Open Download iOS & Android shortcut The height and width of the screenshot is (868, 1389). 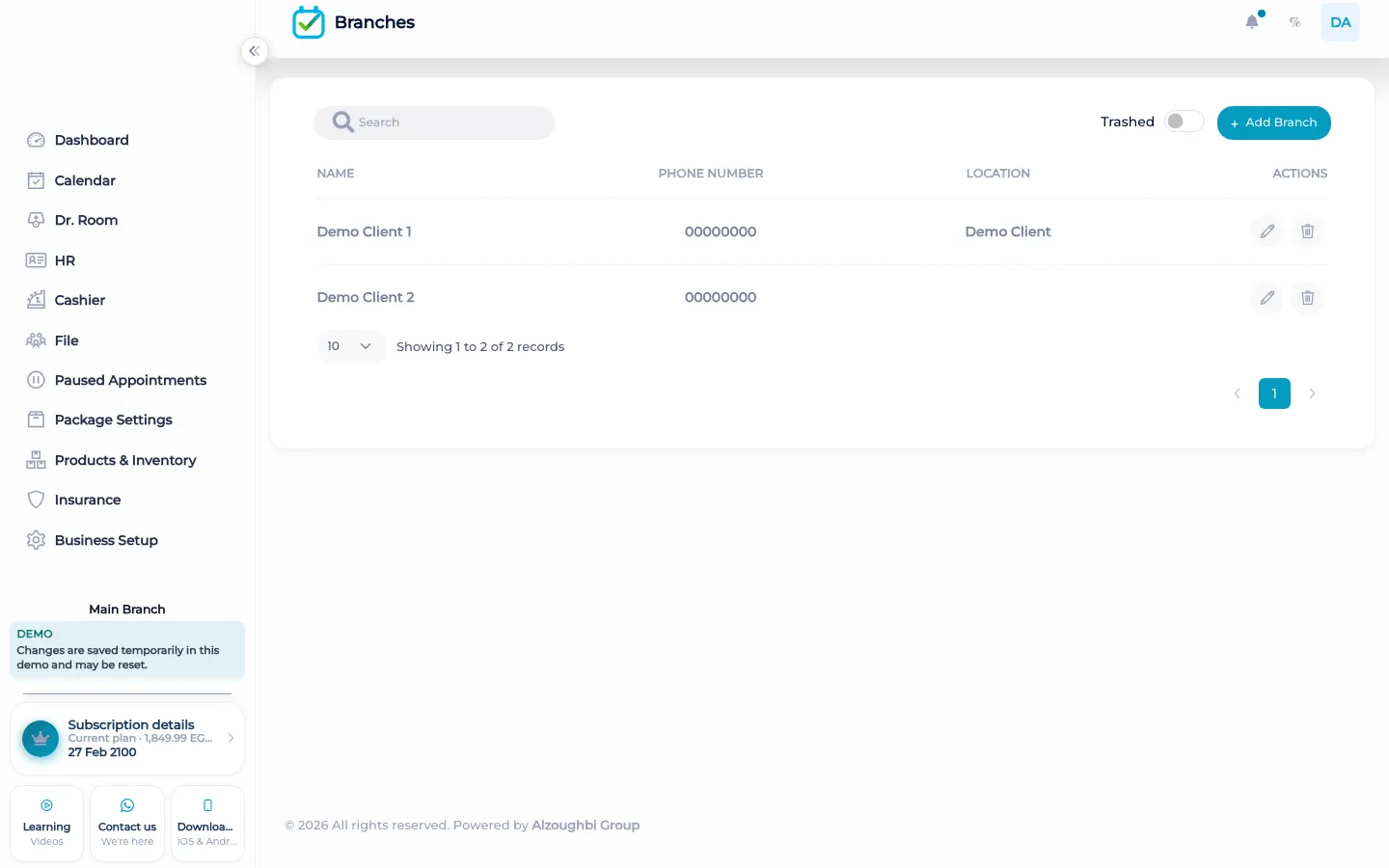(207, 824)
